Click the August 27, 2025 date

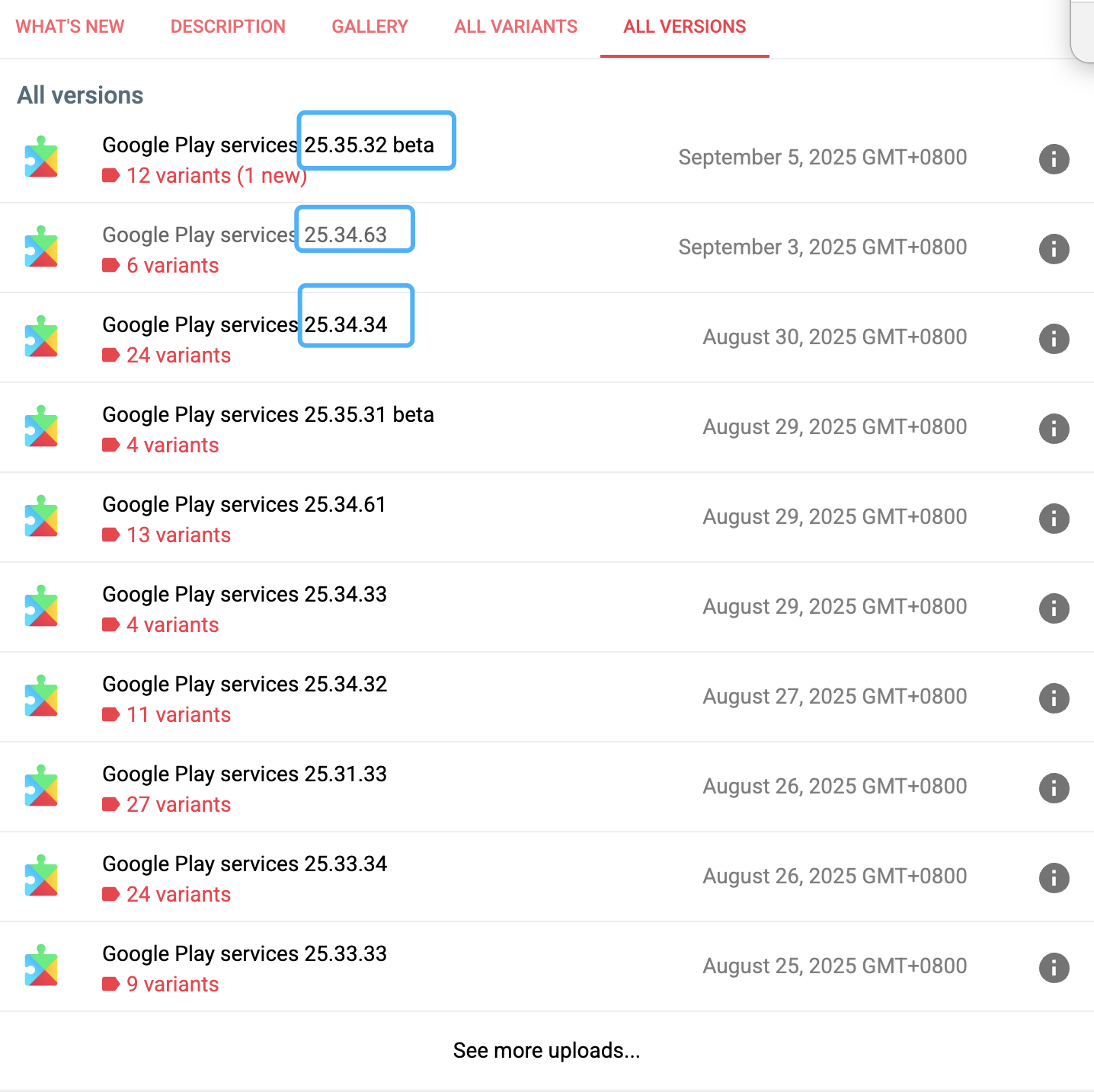coord(835,697)
